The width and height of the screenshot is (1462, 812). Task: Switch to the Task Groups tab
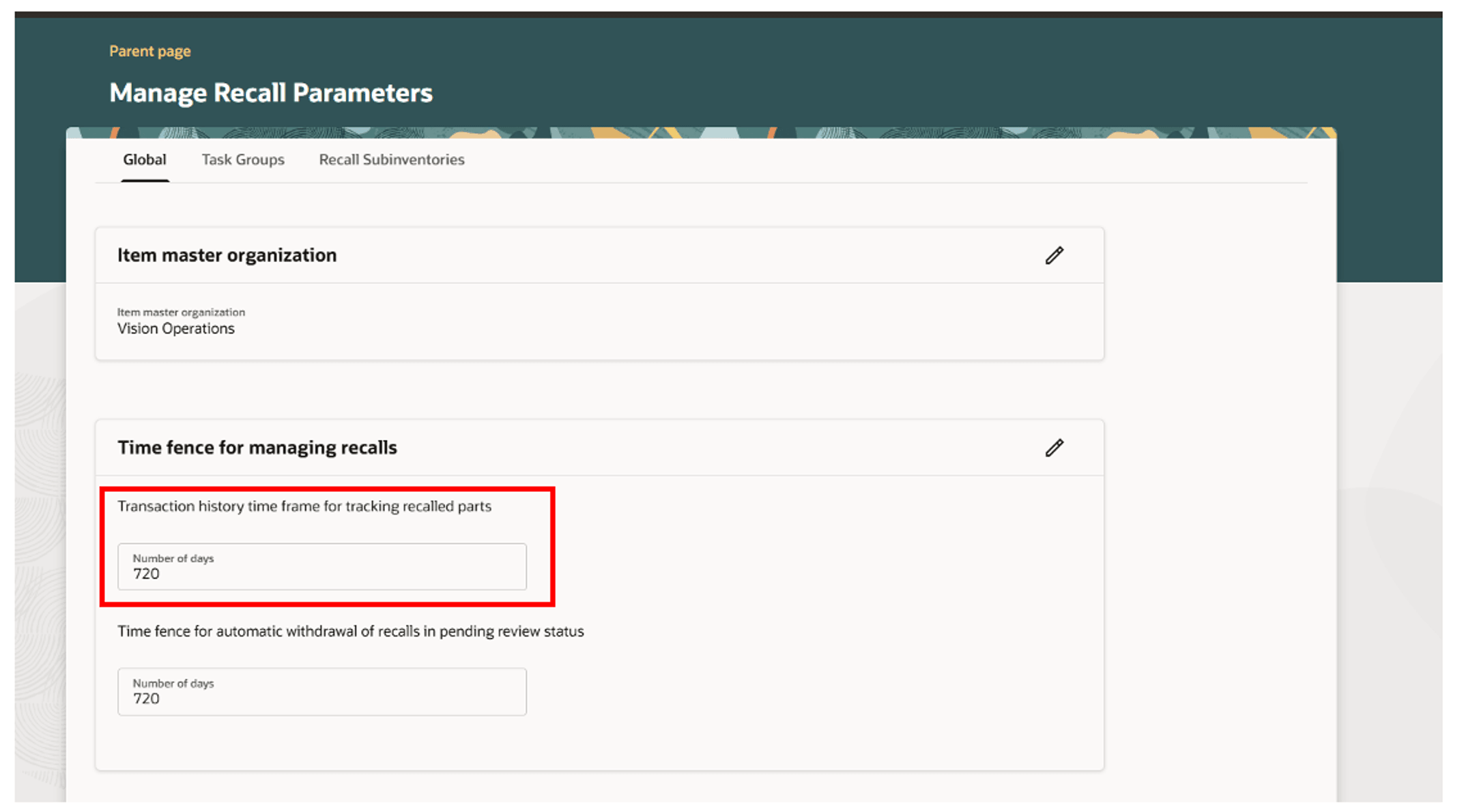pyautogui.click(x=242, y=160)
